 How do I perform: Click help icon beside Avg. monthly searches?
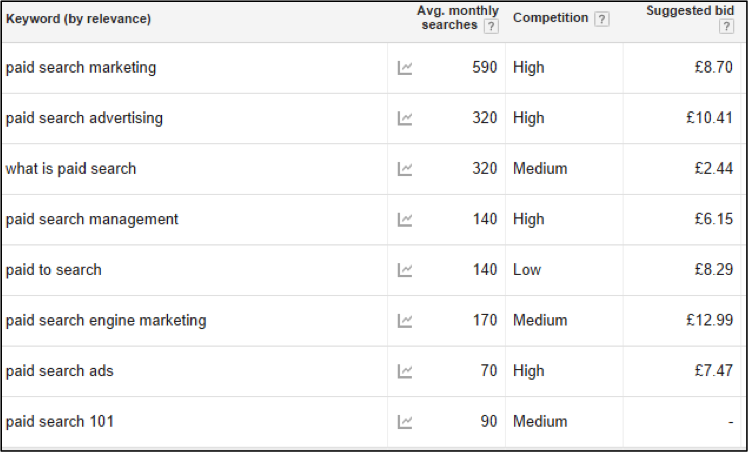pos(491,26)
